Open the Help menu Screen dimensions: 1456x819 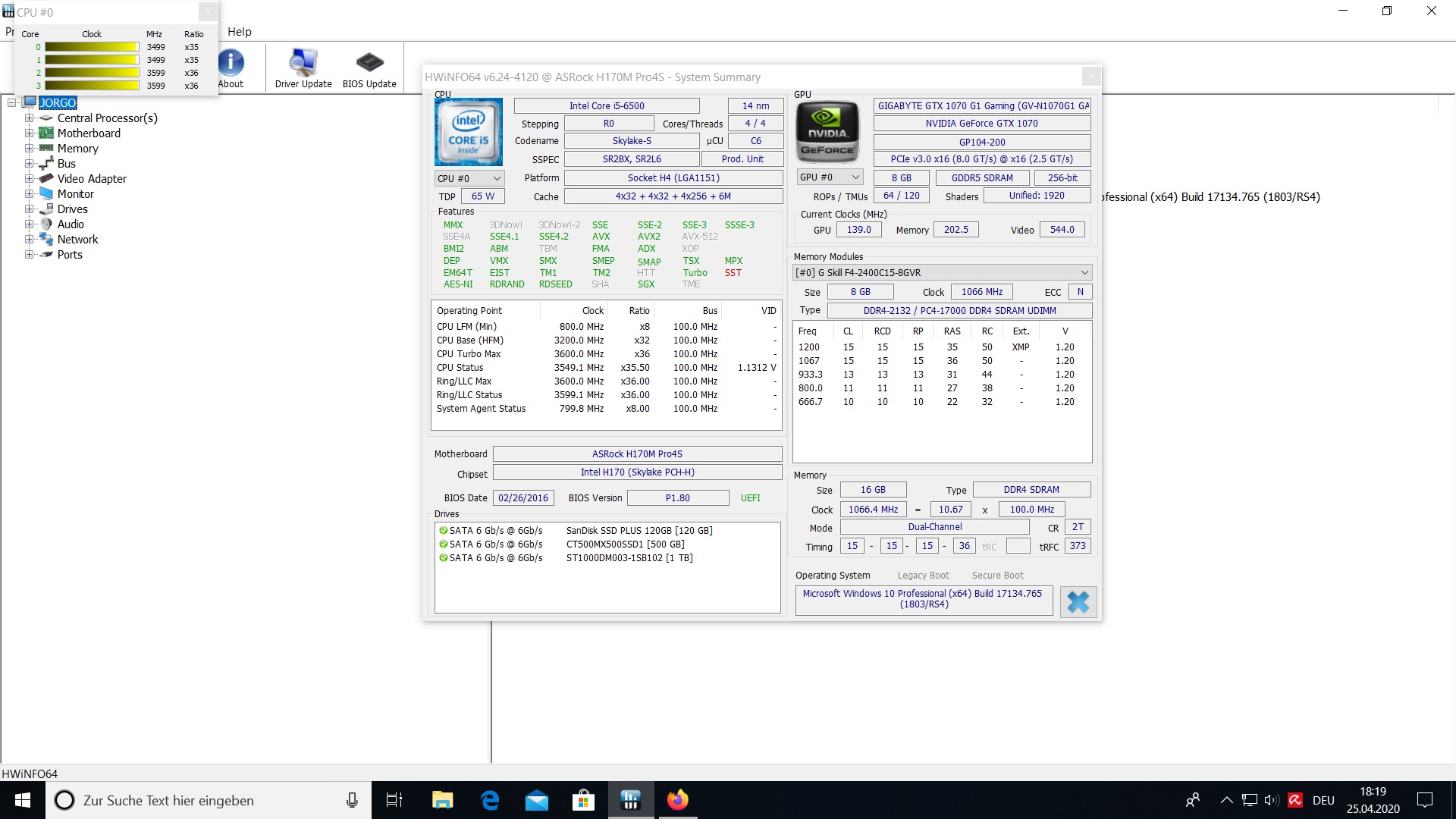pyautogui.click(x=239, y=32)
